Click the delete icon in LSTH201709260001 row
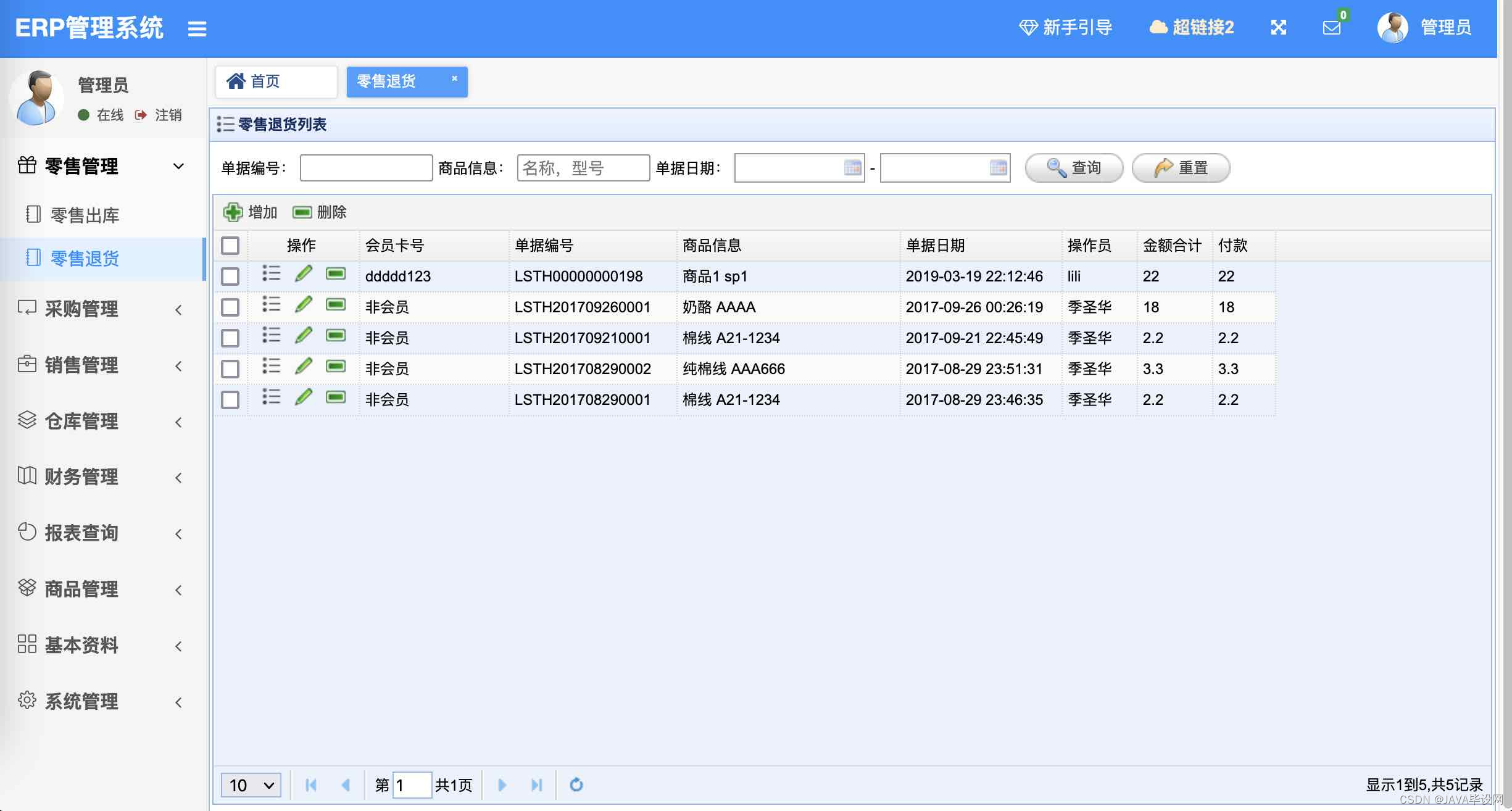 click(336, 305)
